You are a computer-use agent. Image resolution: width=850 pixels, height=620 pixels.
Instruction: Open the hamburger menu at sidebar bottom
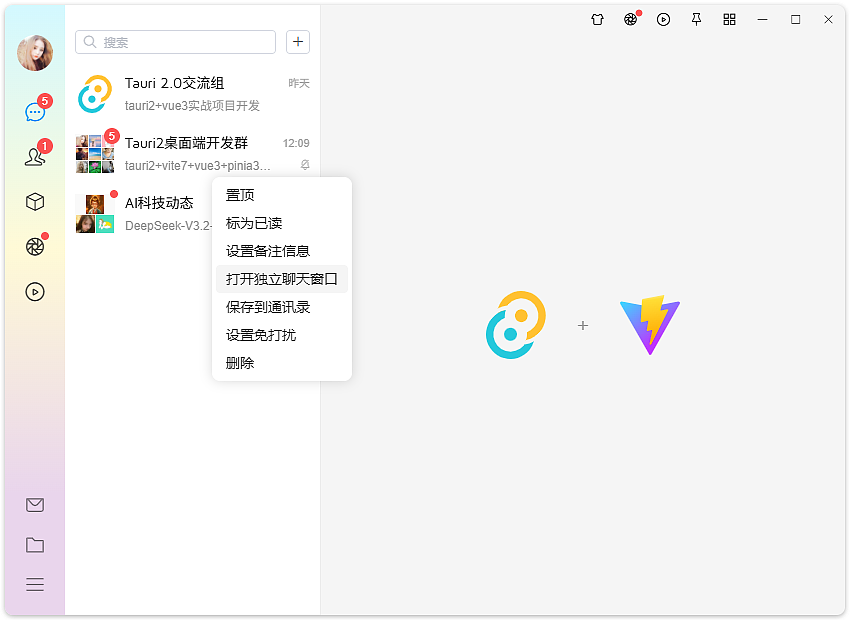(35, 584)
